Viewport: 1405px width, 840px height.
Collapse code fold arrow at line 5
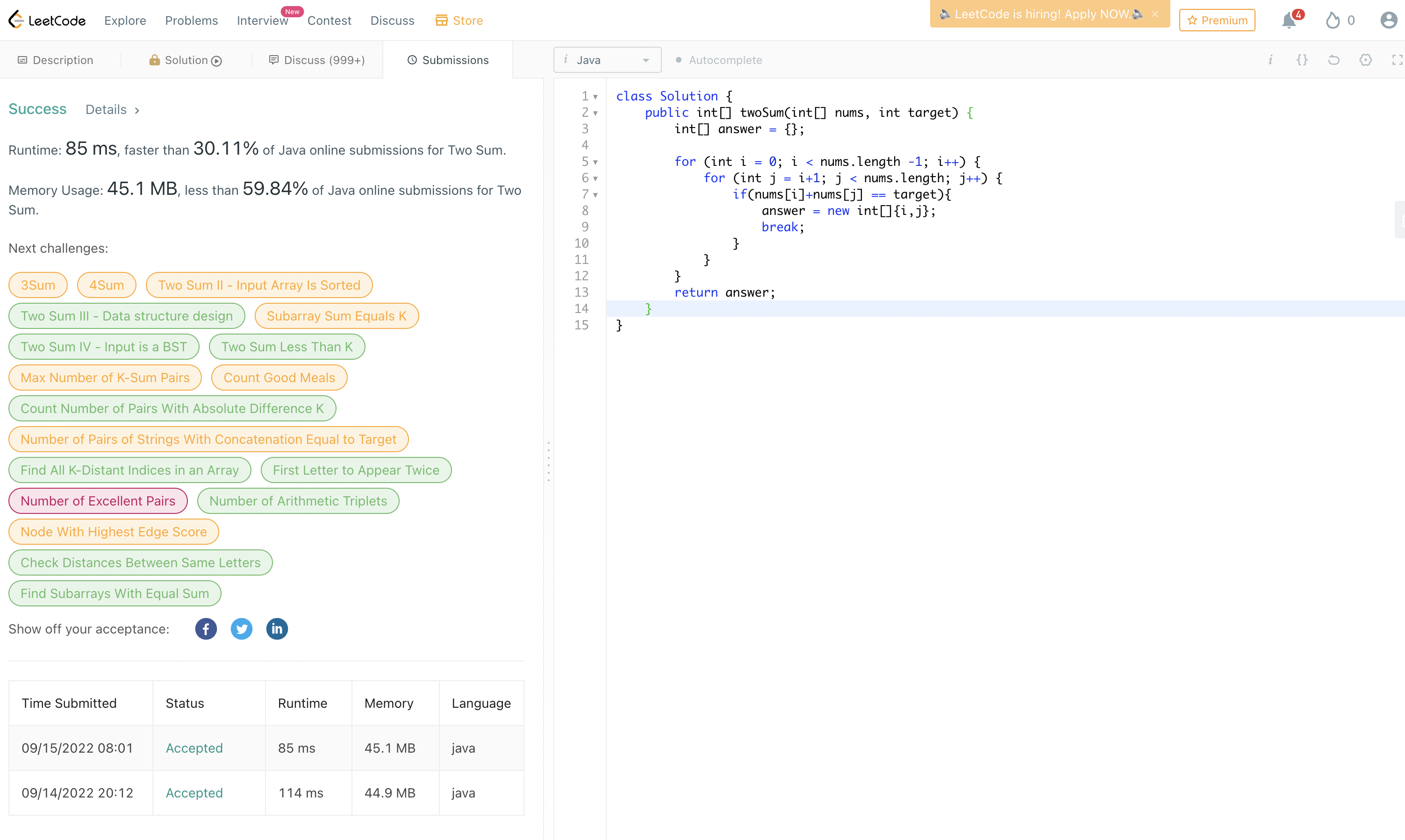pyautogui.click(x=595, y=163)
